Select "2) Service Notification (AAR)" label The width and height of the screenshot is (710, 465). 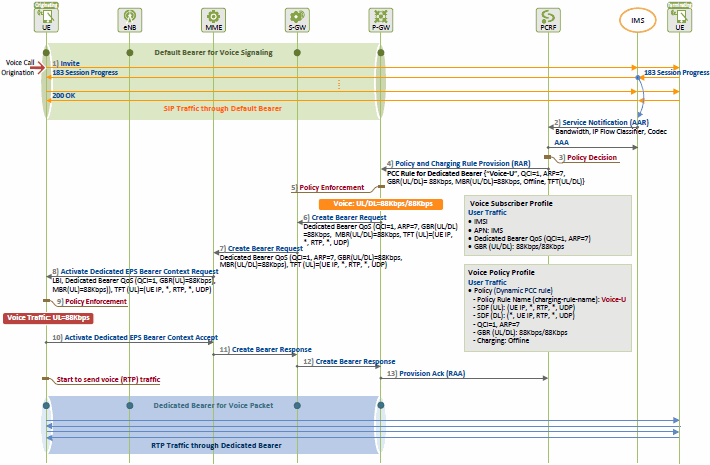pyautogui.click(x=601, y=122)
